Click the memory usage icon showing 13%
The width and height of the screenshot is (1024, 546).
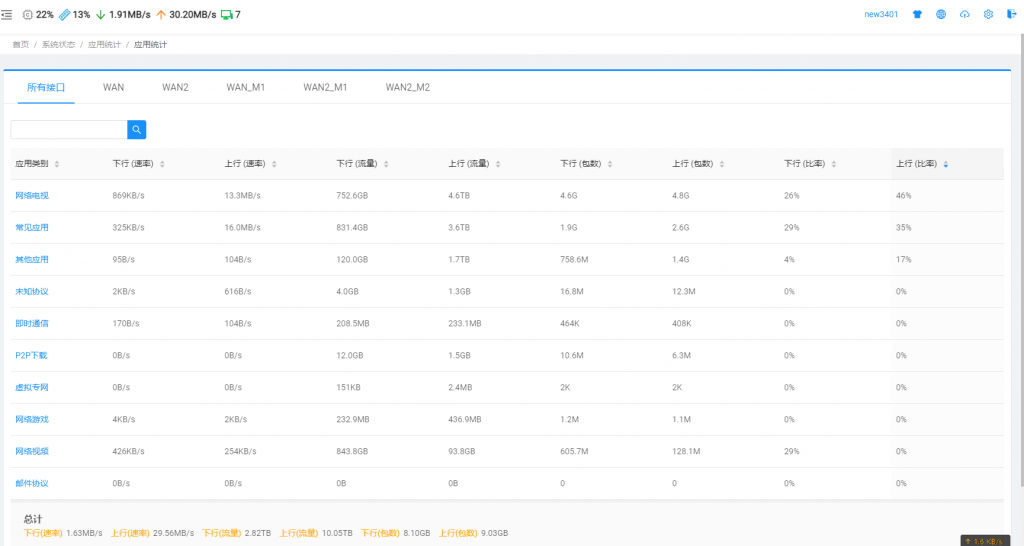click(65, 14)
